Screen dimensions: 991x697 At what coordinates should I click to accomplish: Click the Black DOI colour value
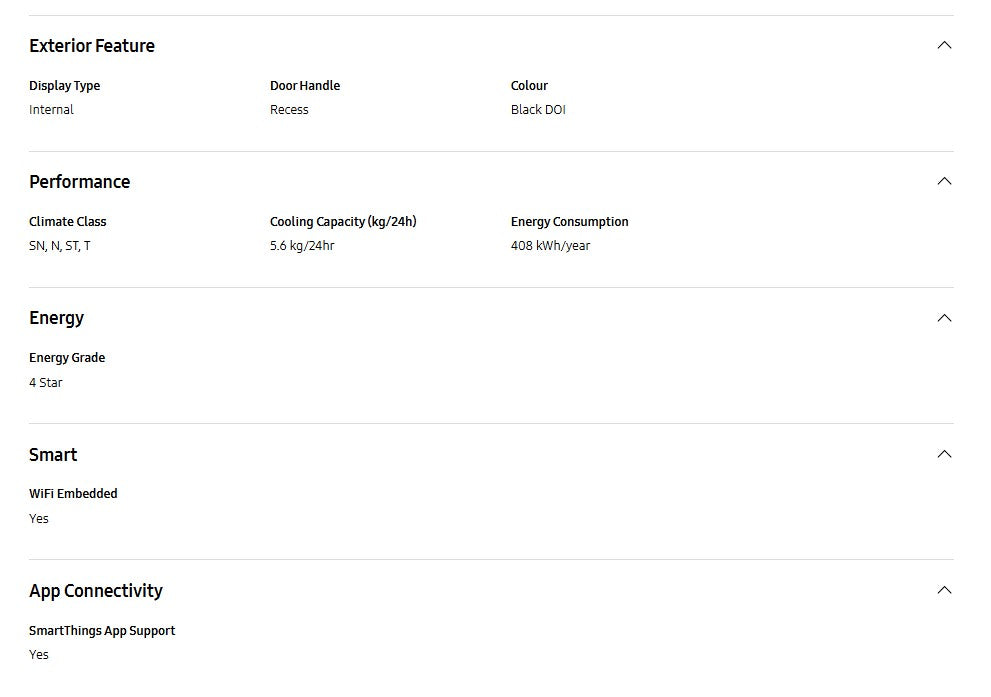point(538,110)
